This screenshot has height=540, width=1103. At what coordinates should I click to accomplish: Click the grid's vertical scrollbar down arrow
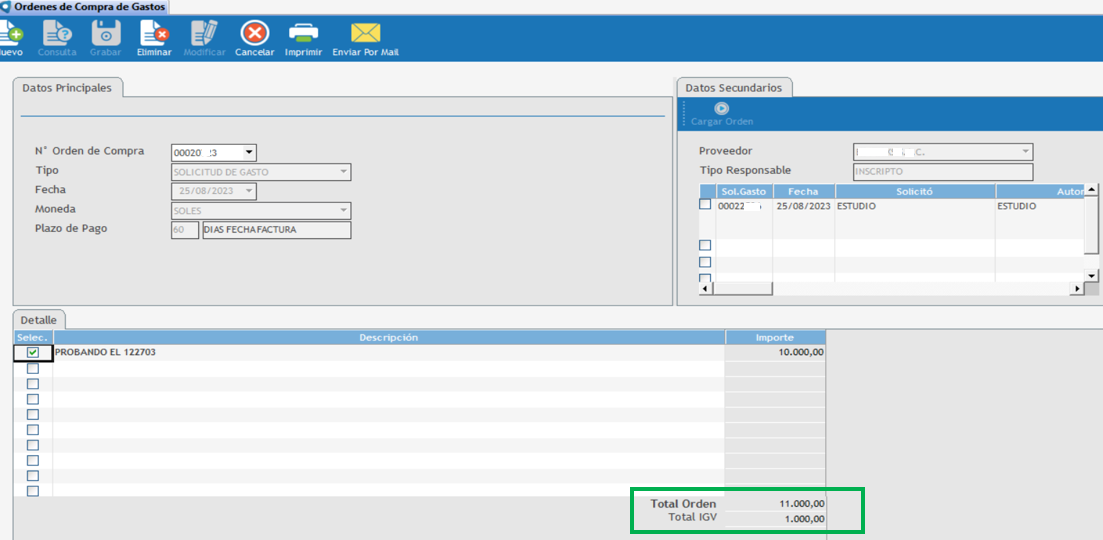1092,276
